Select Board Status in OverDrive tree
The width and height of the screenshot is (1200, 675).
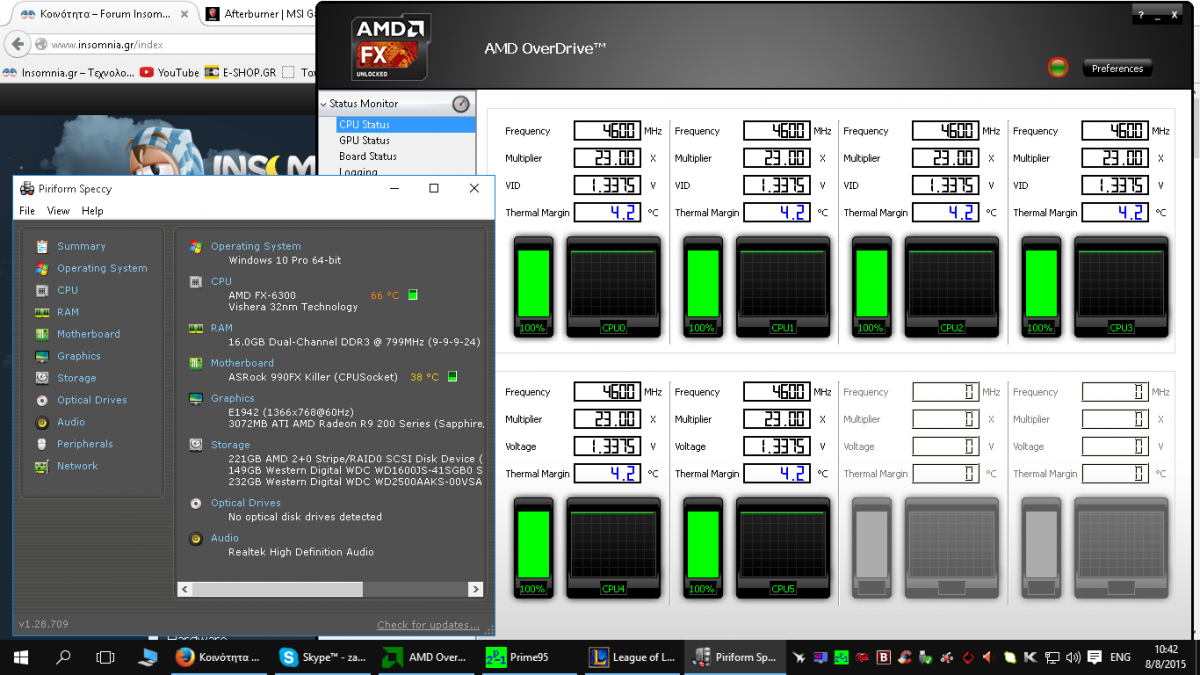point(367,157)
